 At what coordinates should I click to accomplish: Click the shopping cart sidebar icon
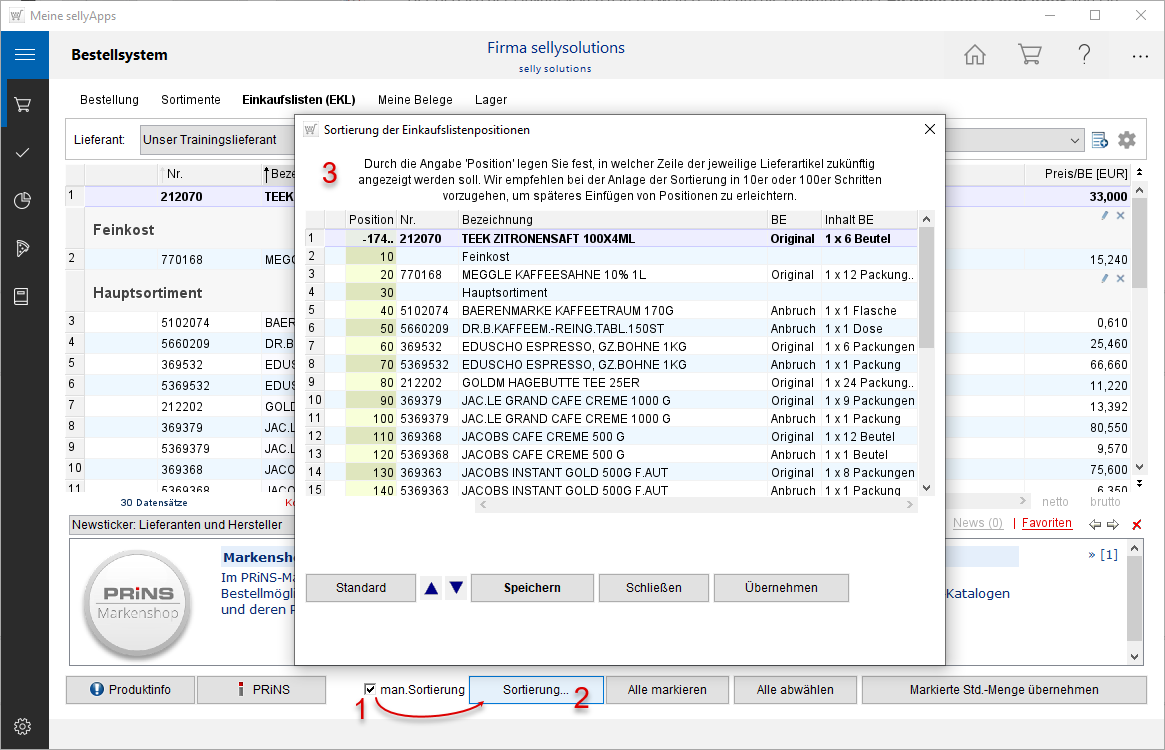(23, 104)
